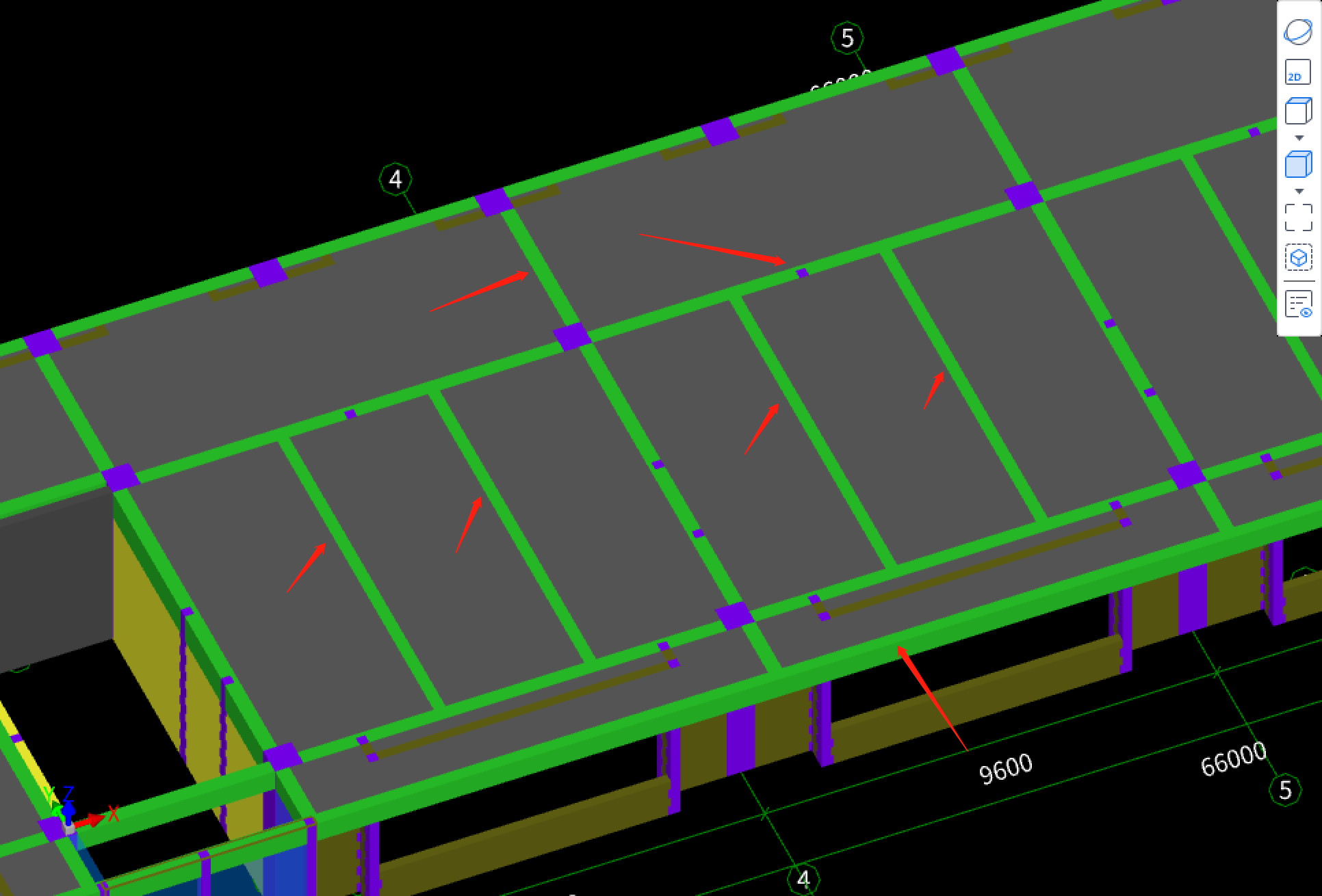Open dropdown arrow below shaded cube
Screen dimensions: 1322x896
(x=1299, y=192)
